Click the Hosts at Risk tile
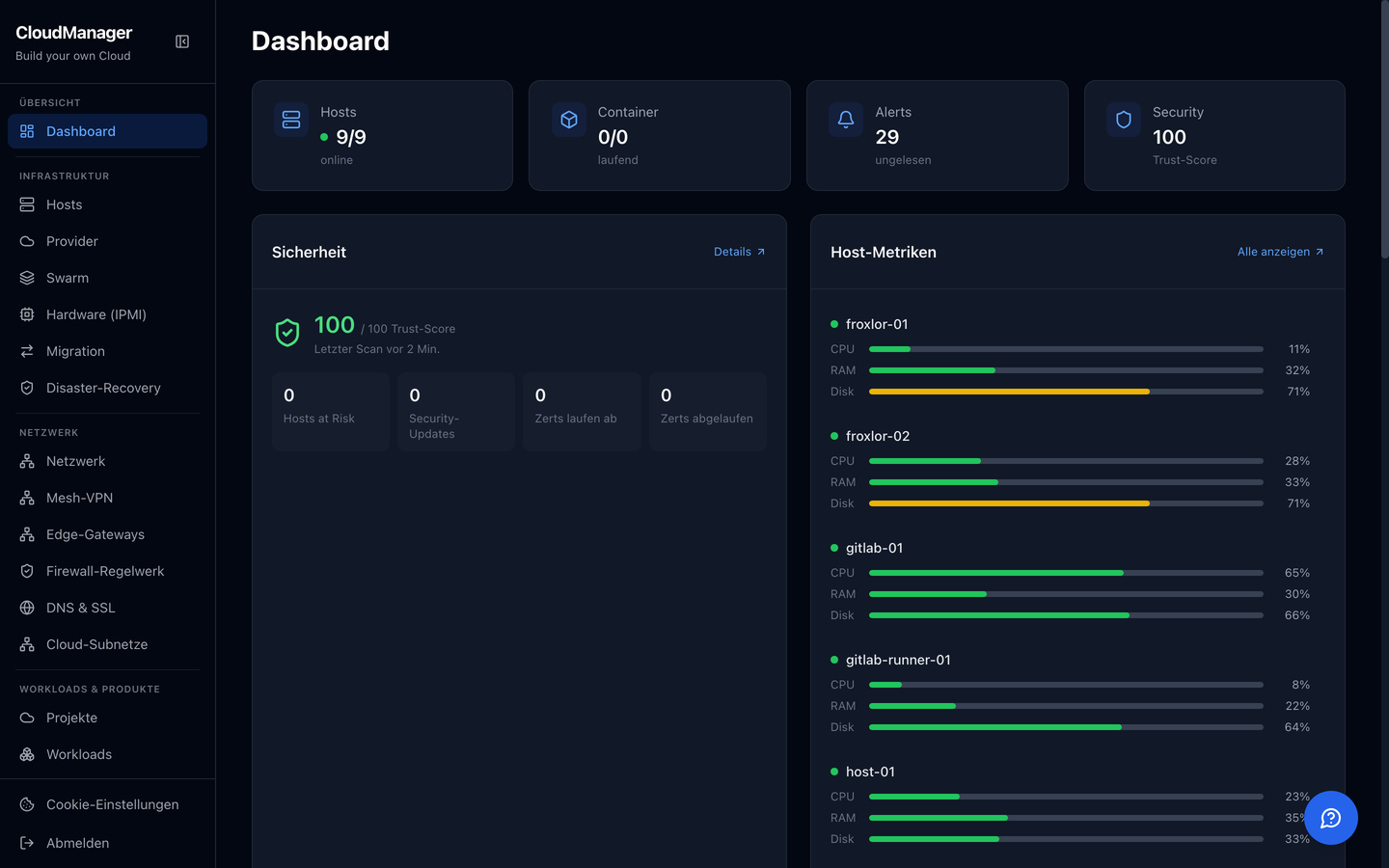The height and width of the screenshot is (868, 1389). pyautogui.click(x=331, y=412)
